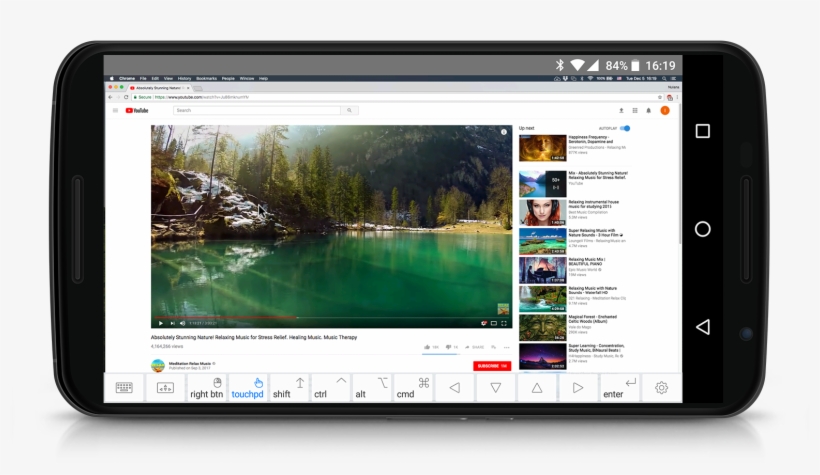Open the Apple menu
The width and height of the screenshot is (820, 475).
point(111,78)
